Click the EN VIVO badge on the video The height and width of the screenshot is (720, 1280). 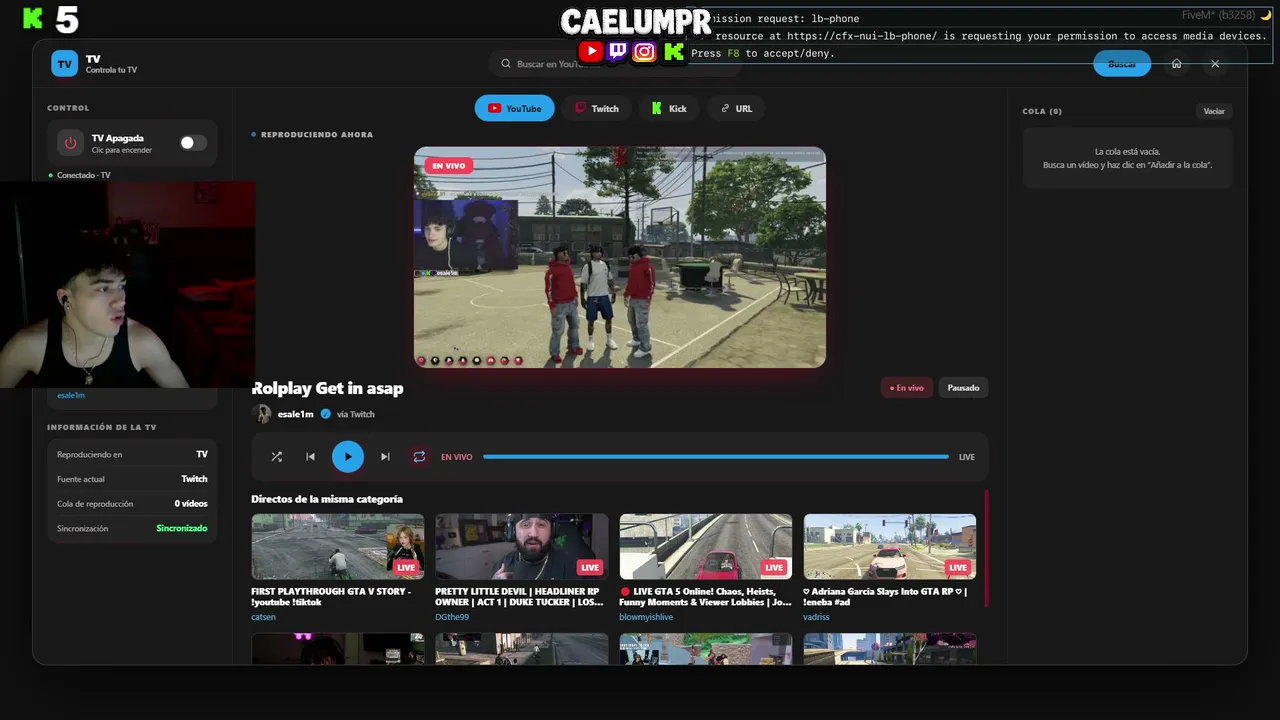point(448,166)
